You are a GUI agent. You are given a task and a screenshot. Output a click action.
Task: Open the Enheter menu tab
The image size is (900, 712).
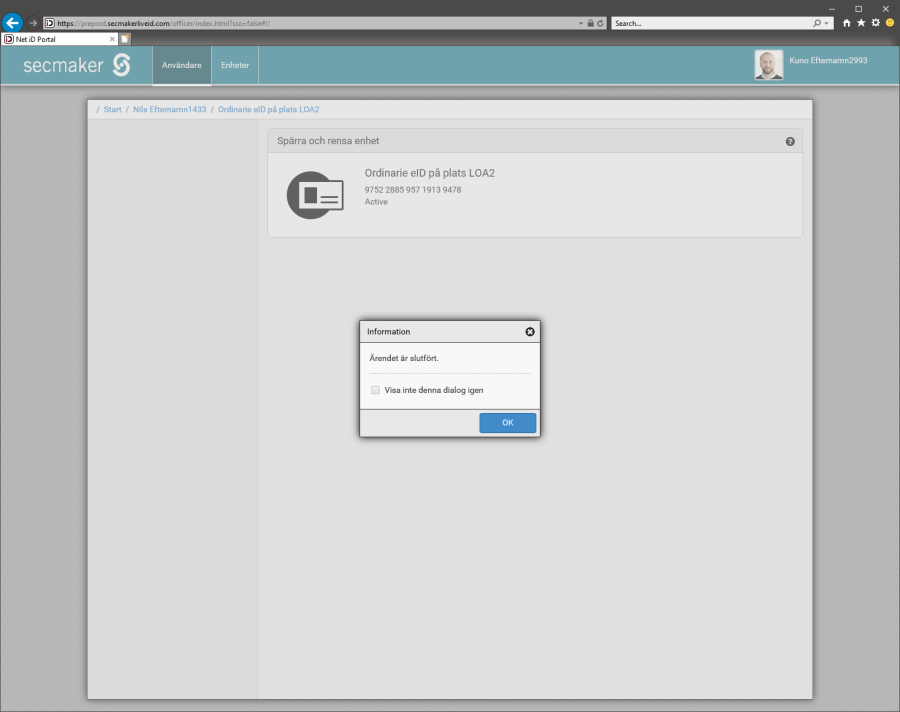click(x=235, y=65)
